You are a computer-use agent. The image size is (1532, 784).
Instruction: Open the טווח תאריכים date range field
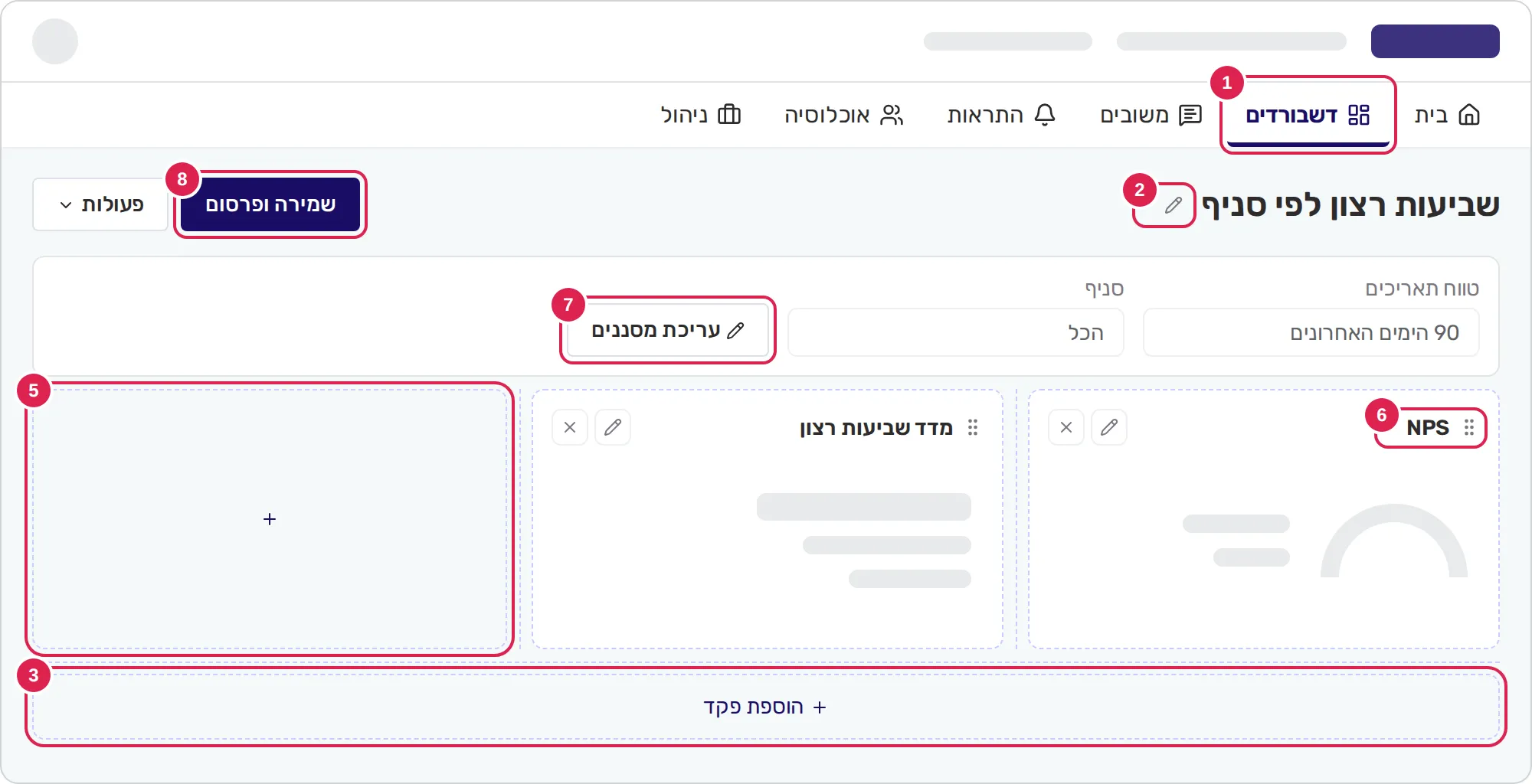click(1311, 332)
